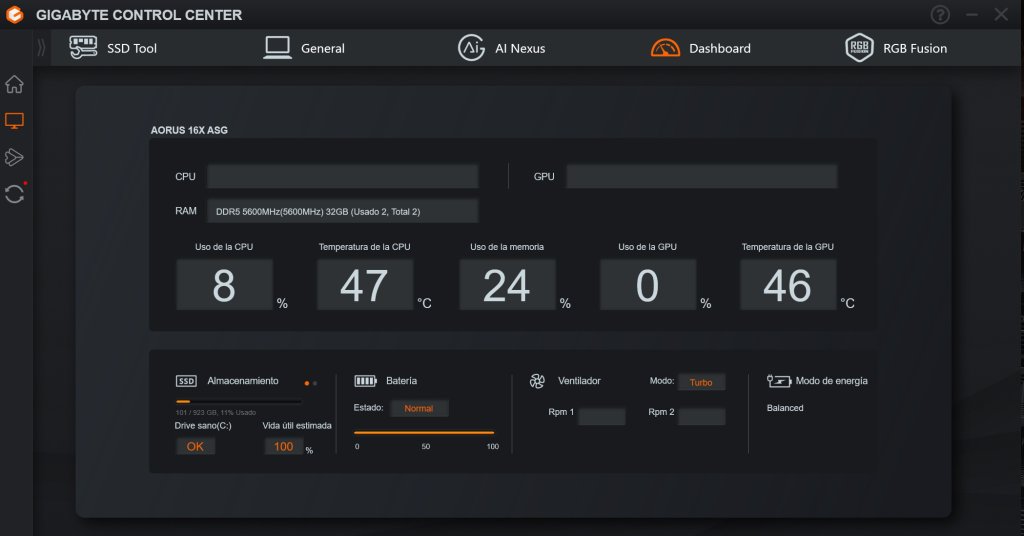
Task: Click the update sync sidebar icon
Action: tap(14, 194)
